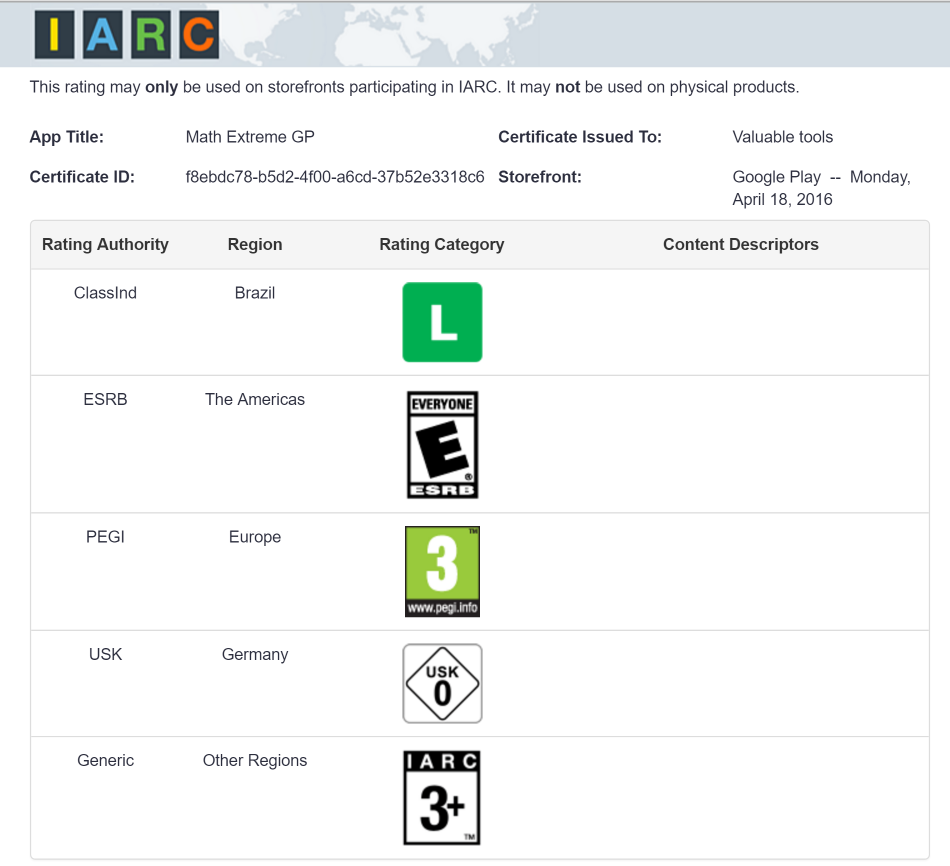
Task: Select the Region column header
Action: coord(255,244)
